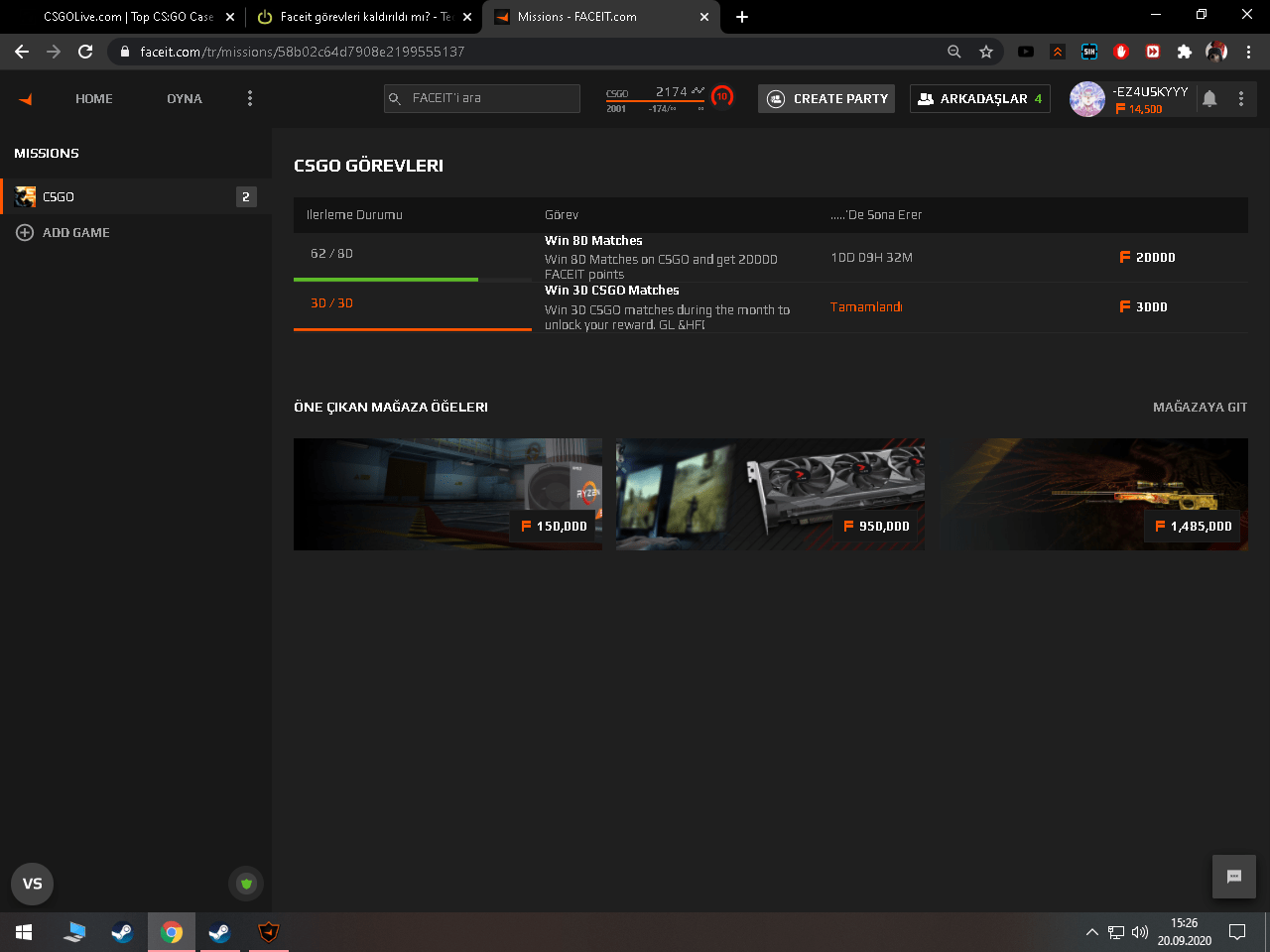Viewport: 1270px width, 952px height.
Task: Open the three-dot menu next to DYNA
Action: (250, 98)
